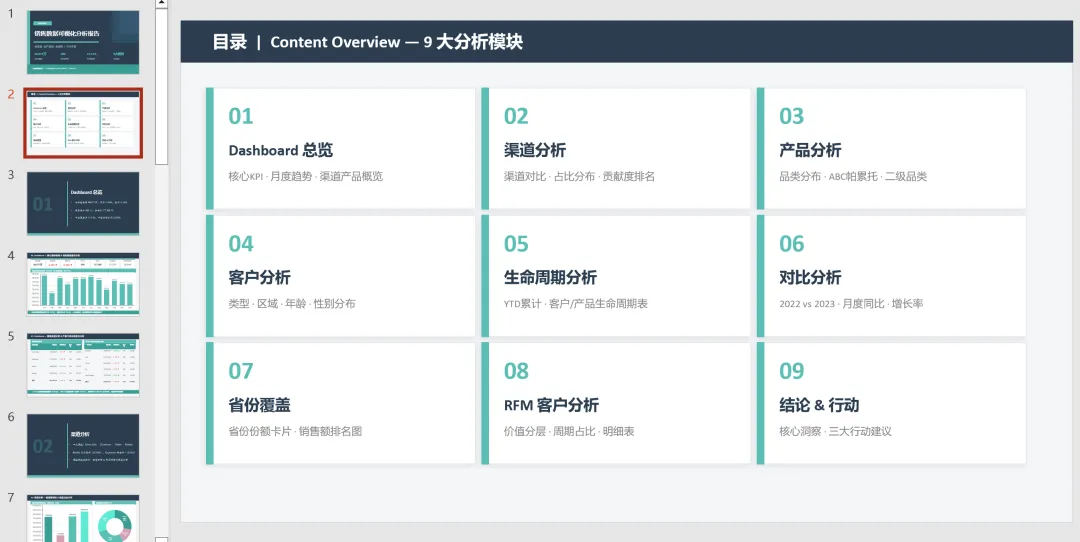The width and height of the screenshot is (1080, 542).
Task: Click the number 09 on the card
Action: click(x=792, y=371)
